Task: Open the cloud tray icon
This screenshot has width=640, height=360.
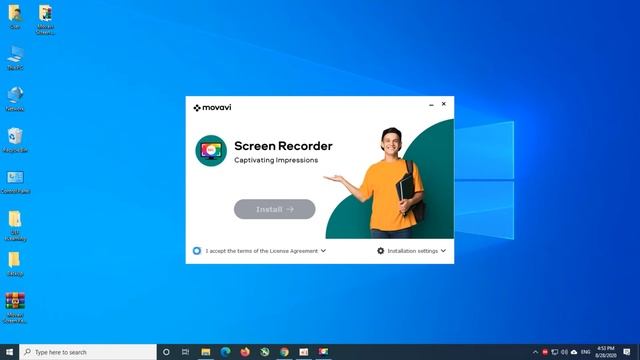Action: [574, 352]
